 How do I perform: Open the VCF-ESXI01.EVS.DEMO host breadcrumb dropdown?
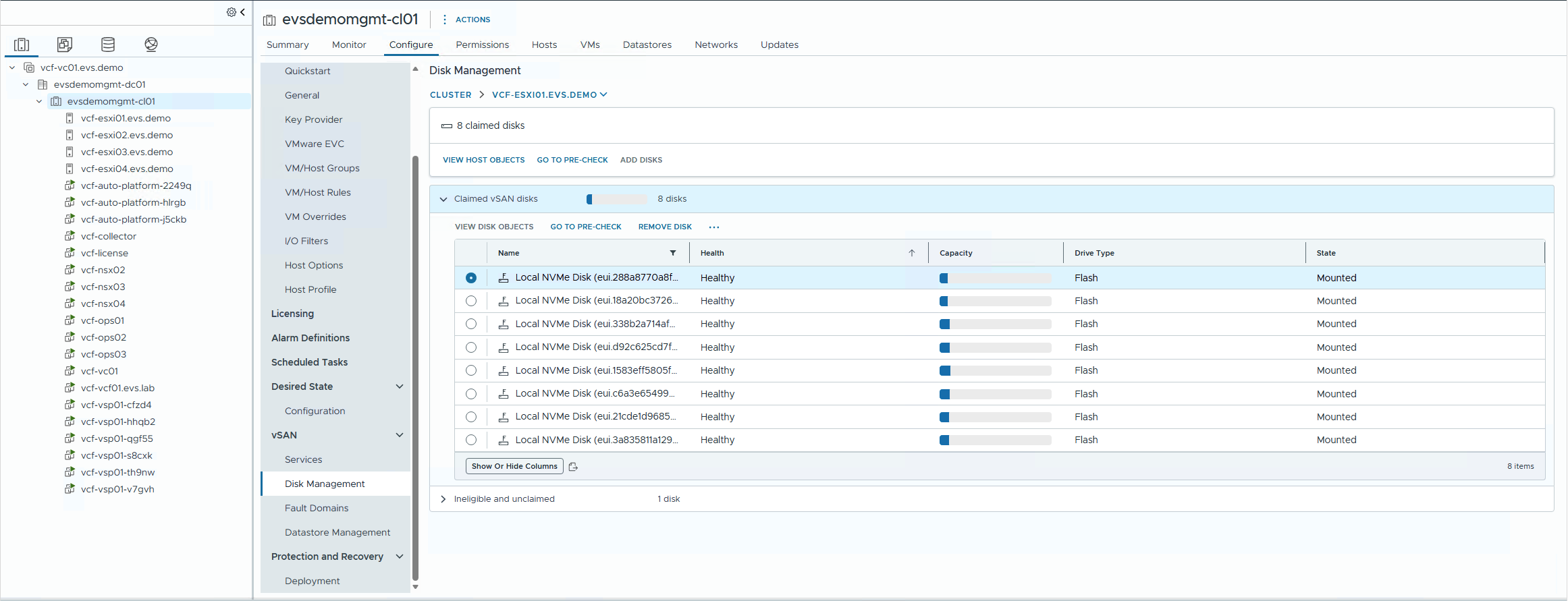point(549,95)
